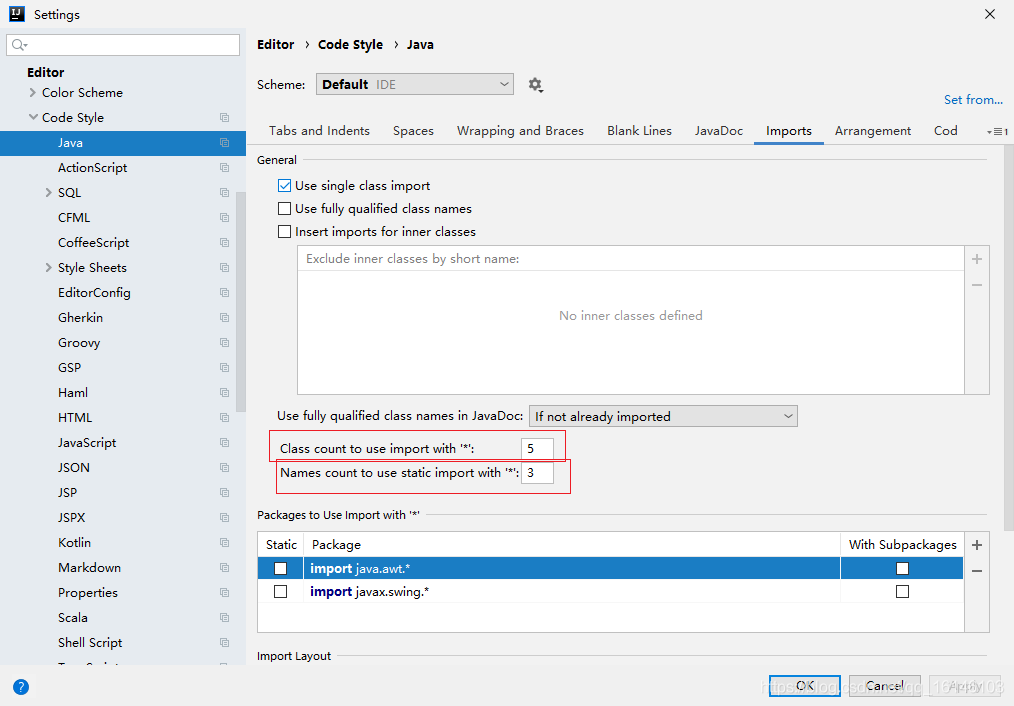Click copy-settings icon beside ActionScript
Image resolution: width=1014 pixels, height=706 pixels.
pos(224,167)
